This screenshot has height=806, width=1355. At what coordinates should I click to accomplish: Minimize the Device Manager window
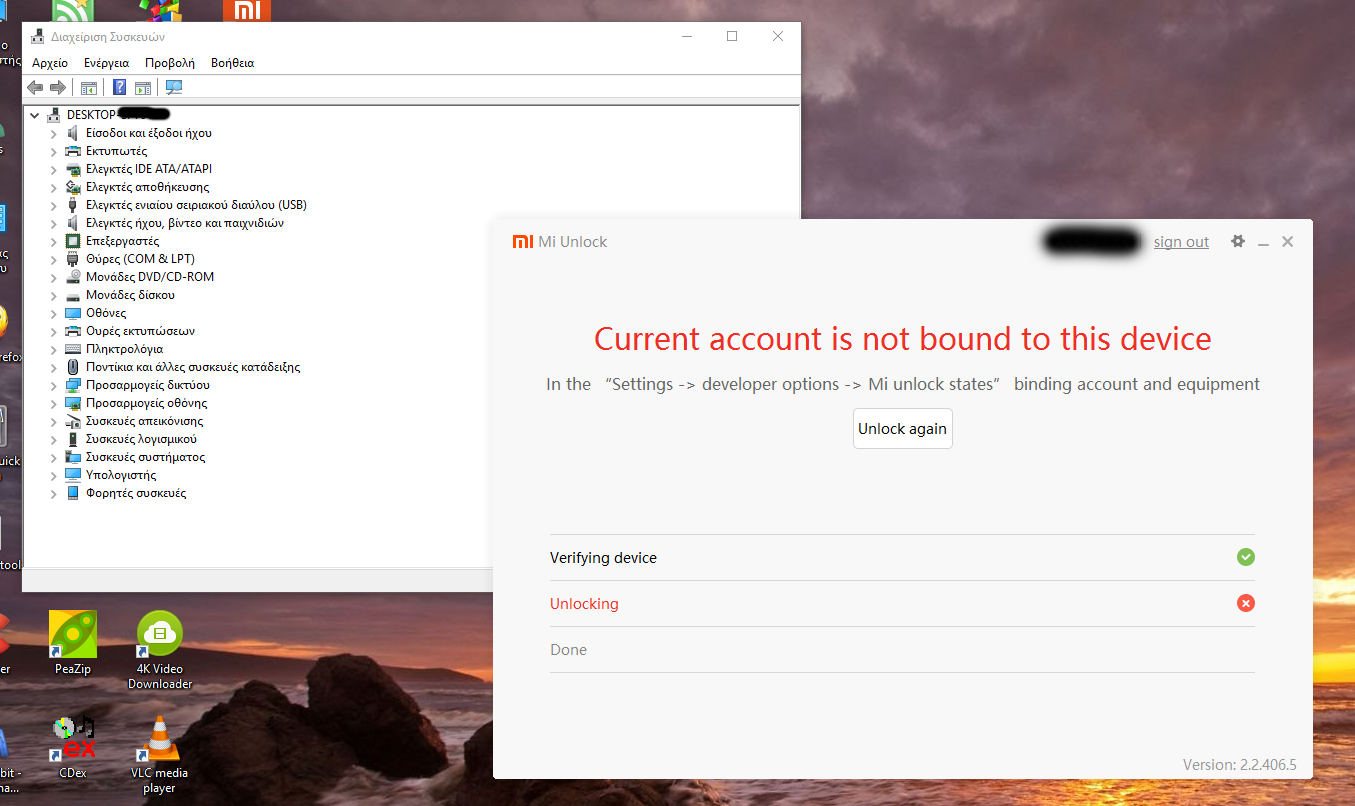pos(687,36)
